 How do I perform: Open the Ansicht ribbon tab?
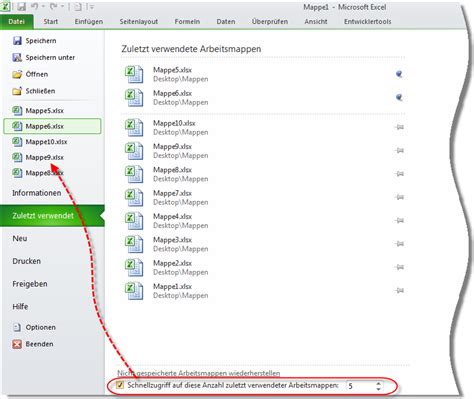(316, 22)
